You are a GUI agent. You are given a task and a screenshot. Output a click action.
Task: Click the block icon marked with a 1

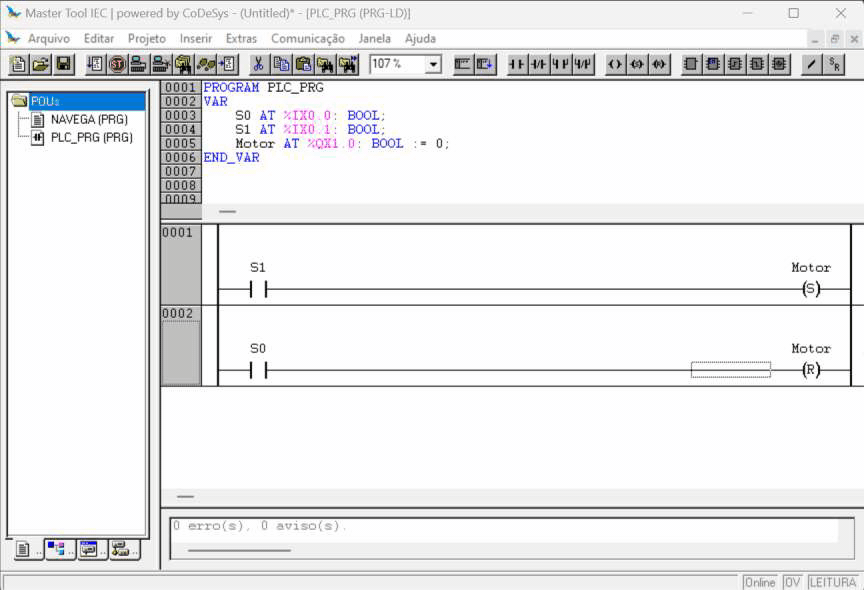point(757,64)
